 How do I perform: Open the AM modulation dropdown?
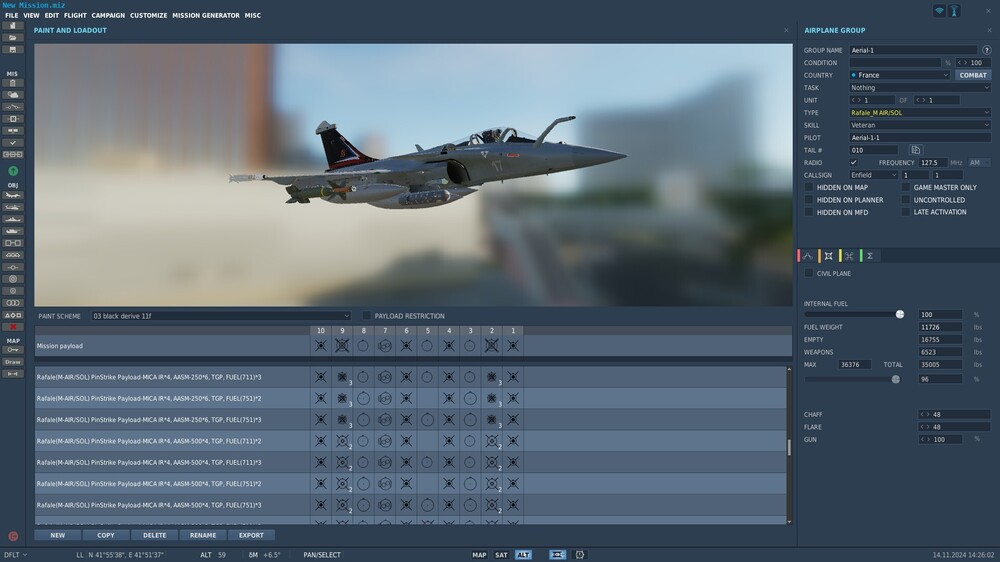[980, 163]
